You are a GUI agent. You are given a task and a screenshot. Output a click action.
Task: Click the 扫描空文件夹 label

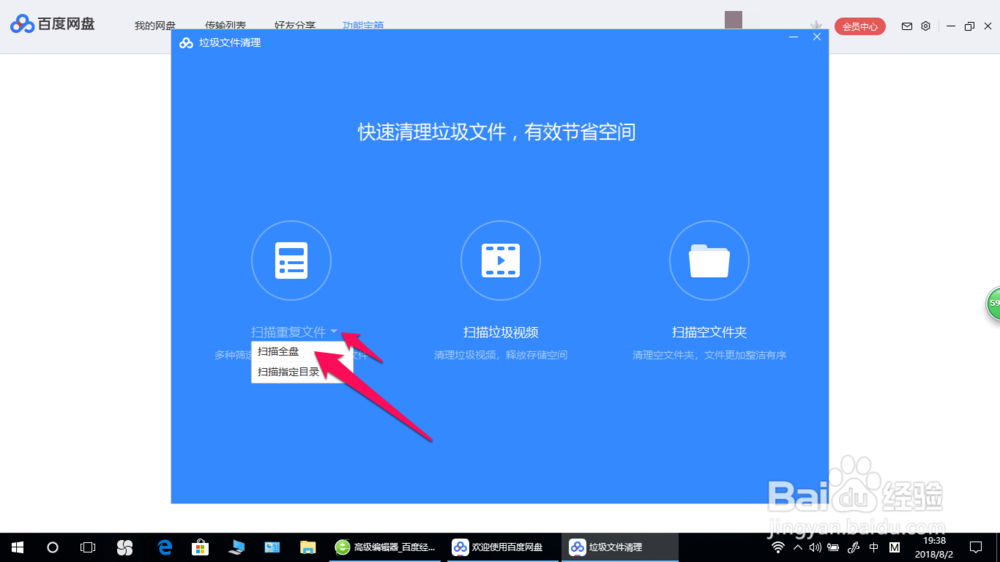709,332
